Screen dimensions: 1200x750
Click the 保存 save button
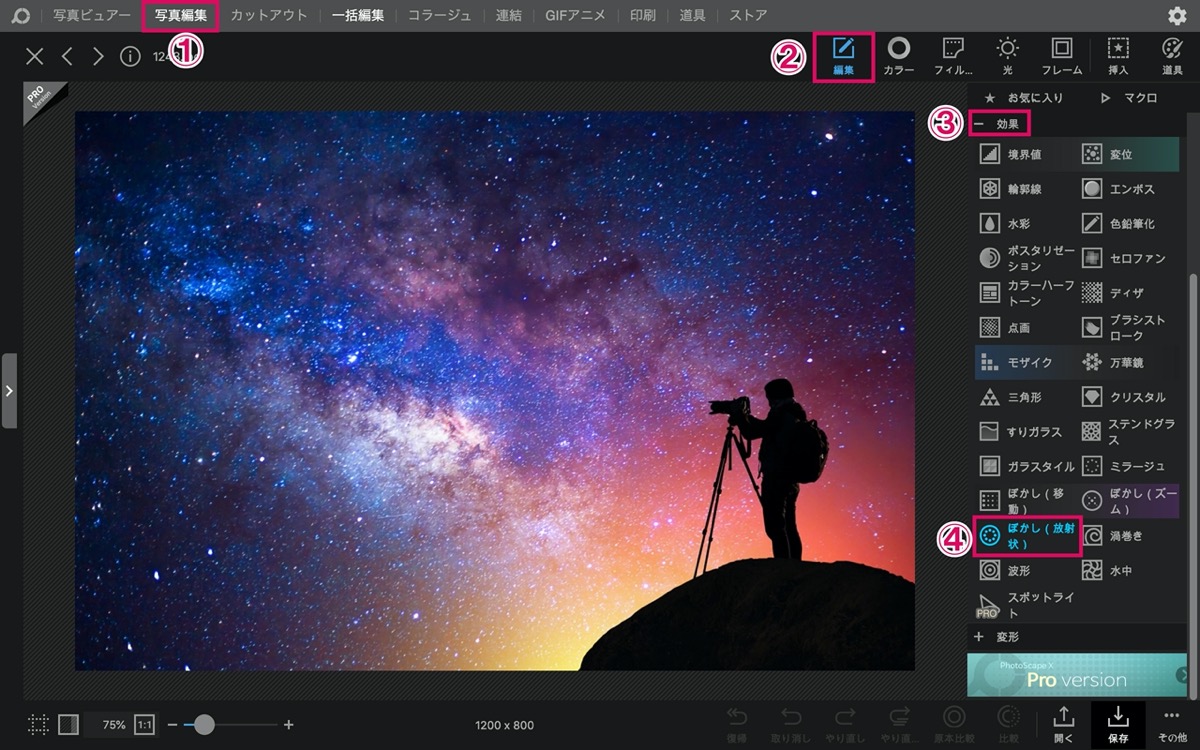[x=1118, y=724]
